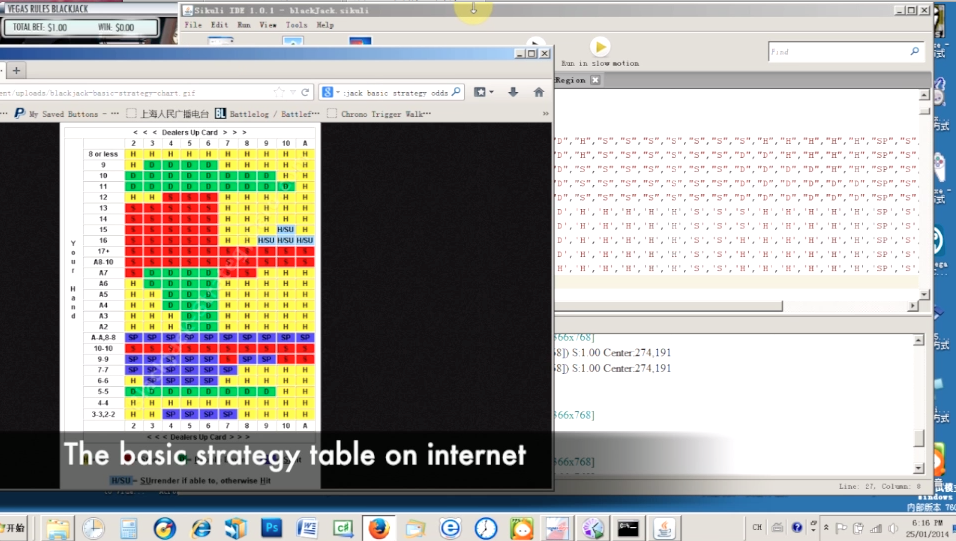Open 上海人民广播电台 bookmark
This screenshot has height=541, width=956.
168,113
